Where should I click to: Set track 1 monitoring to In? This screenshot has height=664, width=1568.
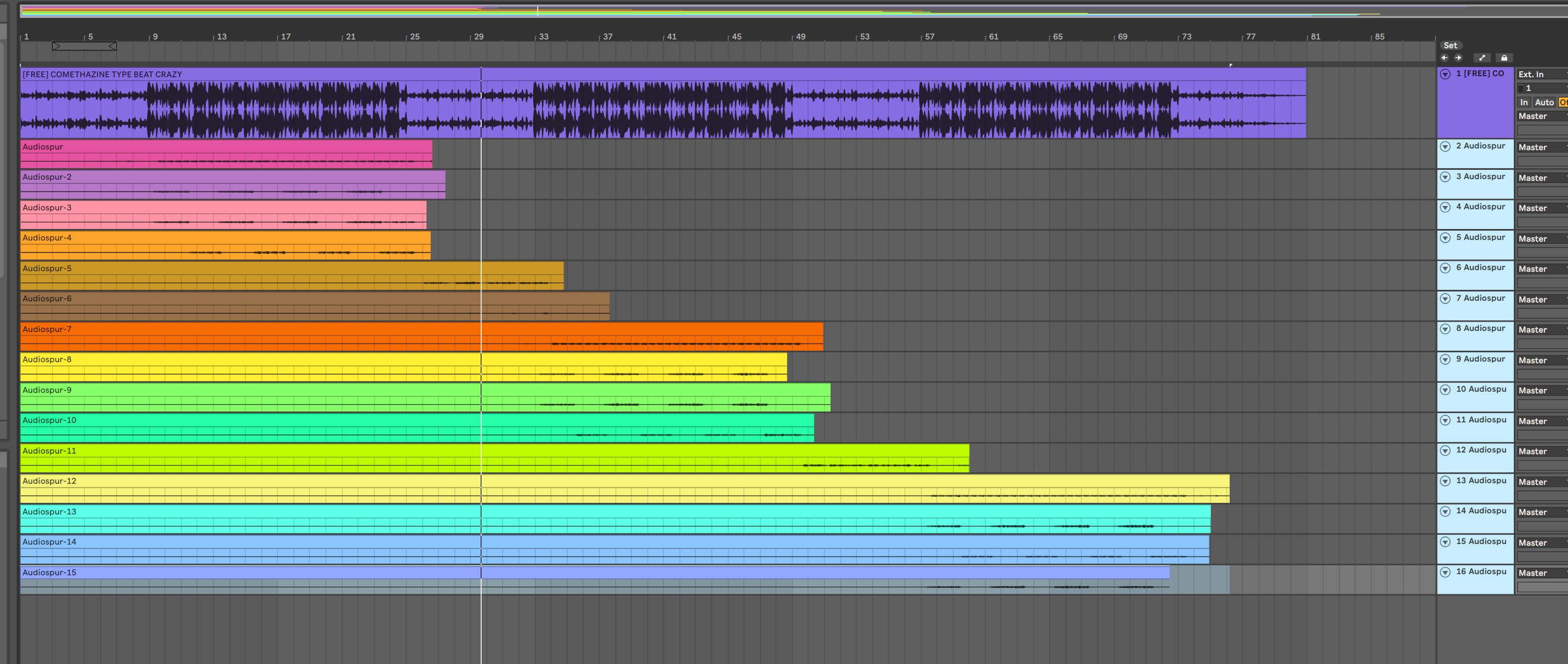tap(1524, 102)
